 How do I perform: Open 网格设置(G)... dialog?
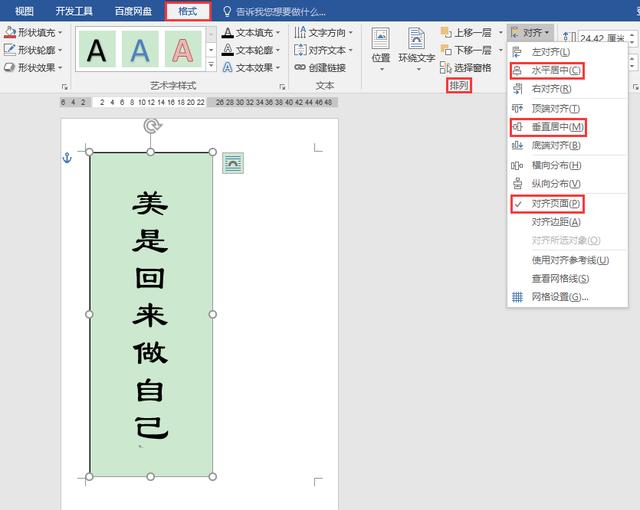pyautogui.click(x=567, y=297)
